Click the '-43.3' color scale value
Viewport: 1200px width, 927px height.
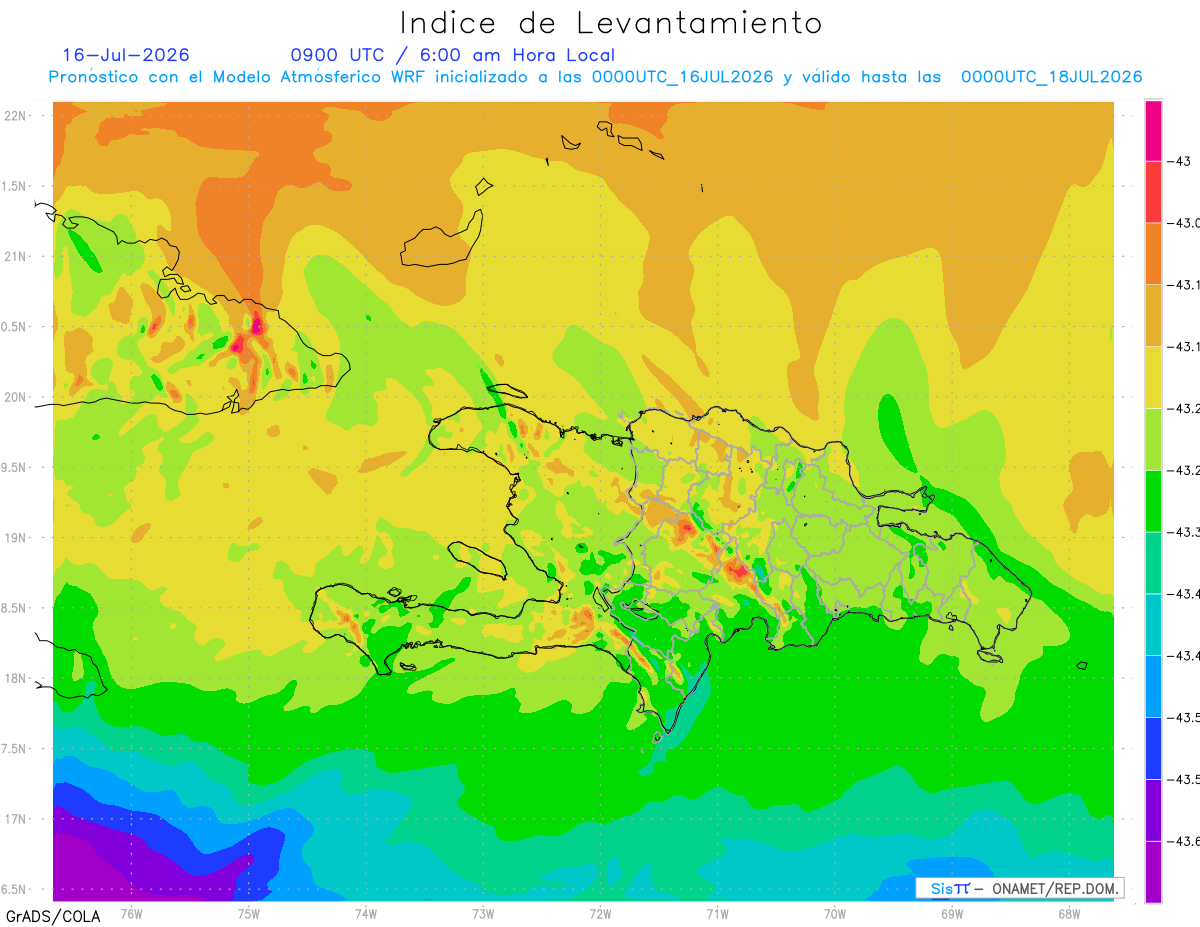pos(1183,532)
